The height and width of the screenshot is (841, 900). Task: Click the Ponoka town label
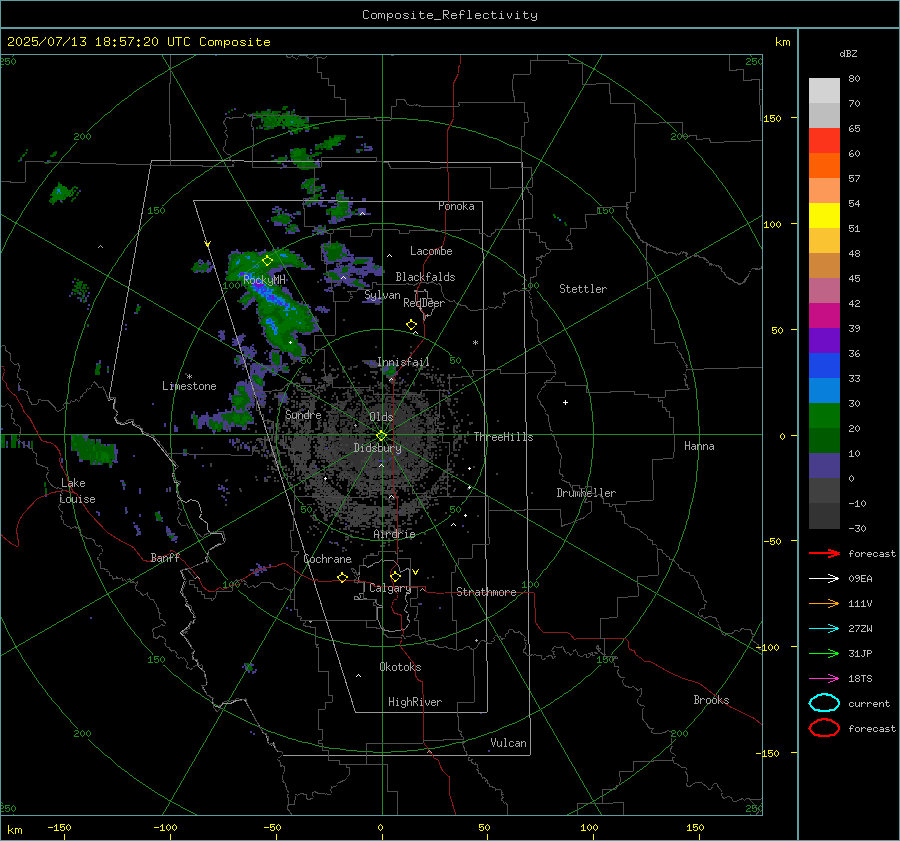[456, 206]
